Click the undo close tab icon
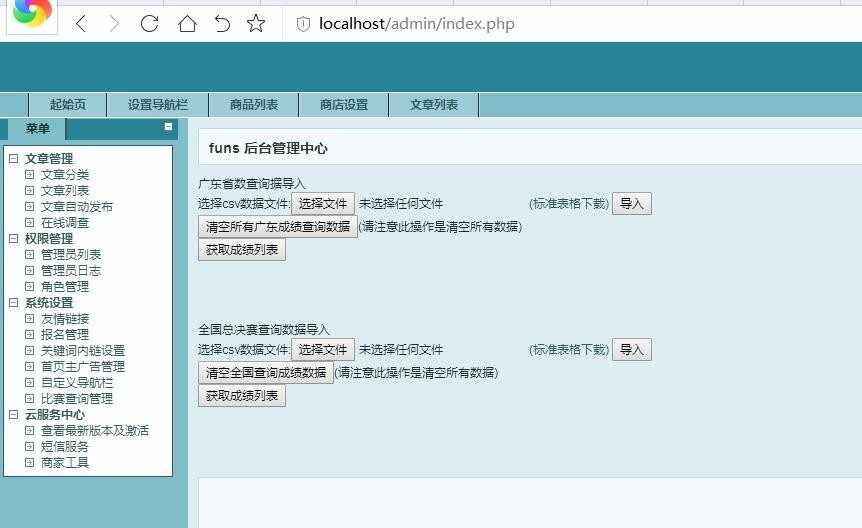 (222, 24)
